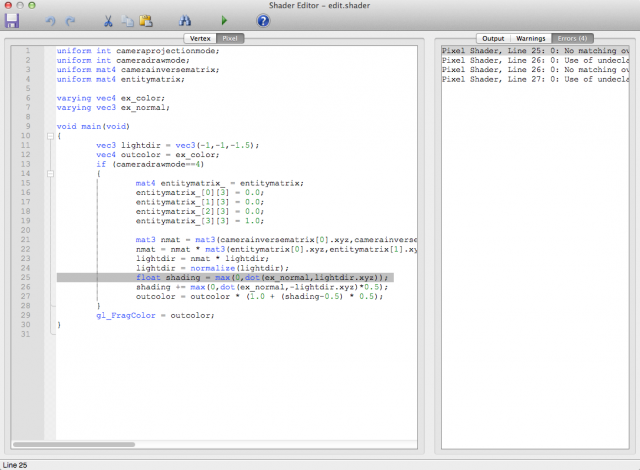Collapse the main function fold at line 10
Image resolution: width=640 pixels, height=470 pixels.
49,136
